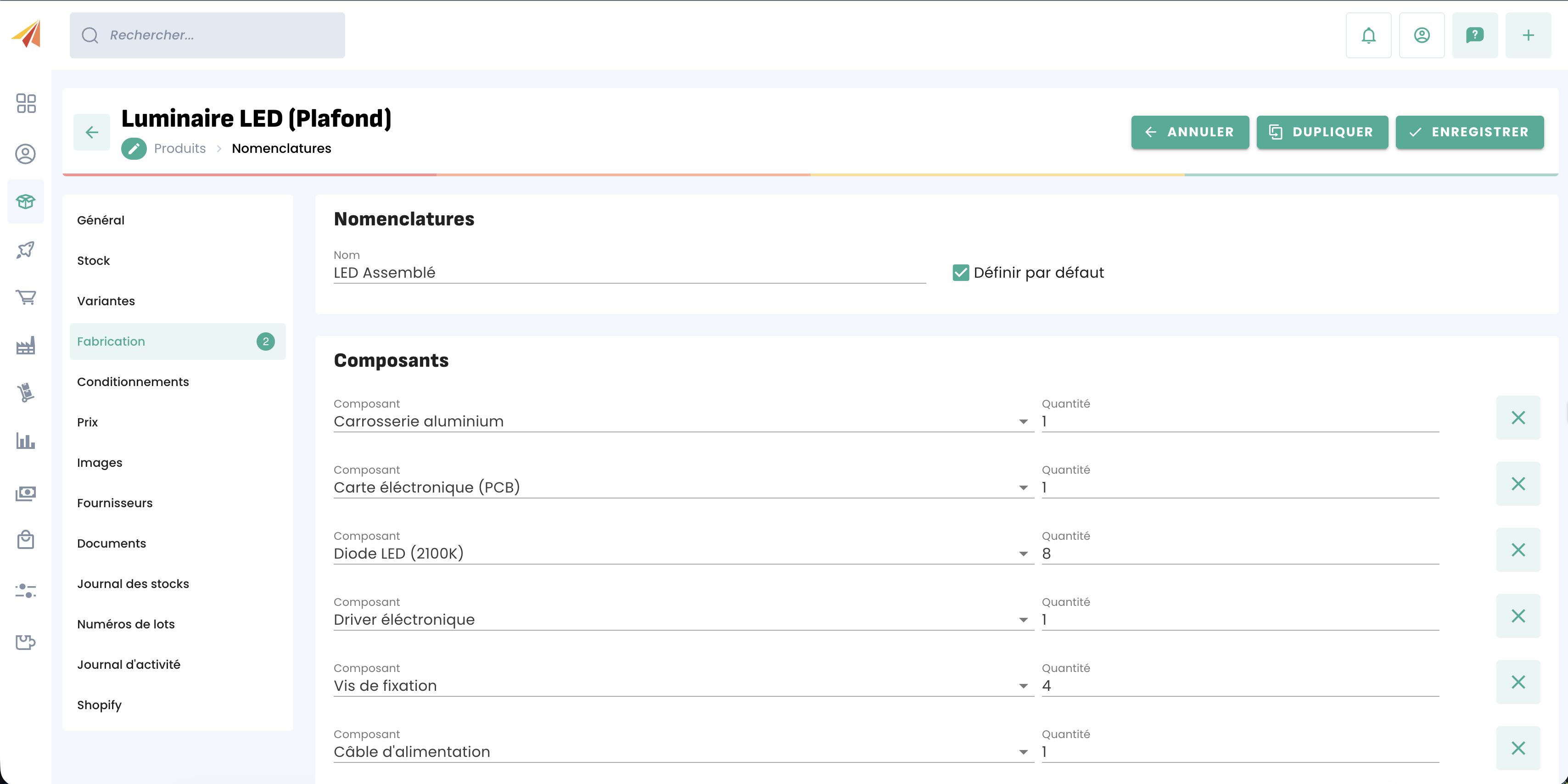The width and height of the screenshot is (1568, 784).
Task: Click the green pencil edit icon
Action: tap(133, 149)
